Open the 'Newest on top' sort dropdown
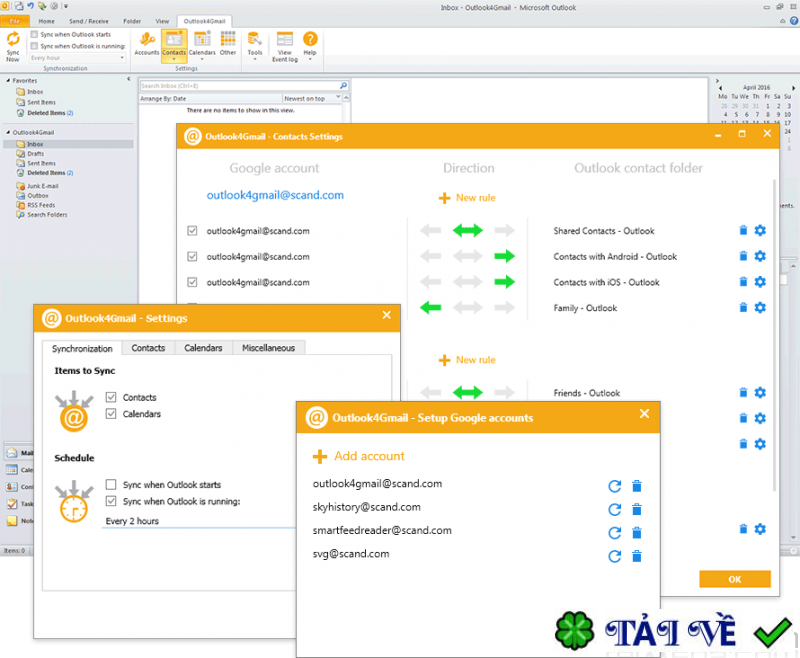The image size is (800, 658). tap(312, 98)
